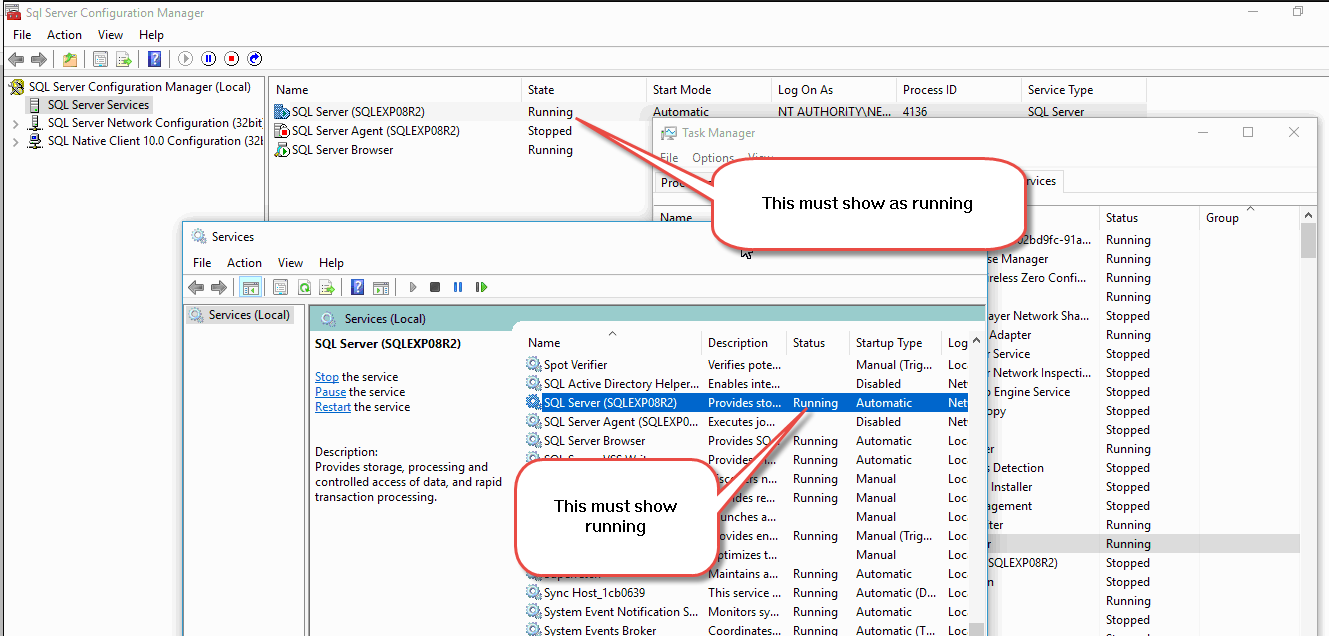Sort by Description column in Services
The width and height of the screenshot is (1329, 636).
point(744,343)
